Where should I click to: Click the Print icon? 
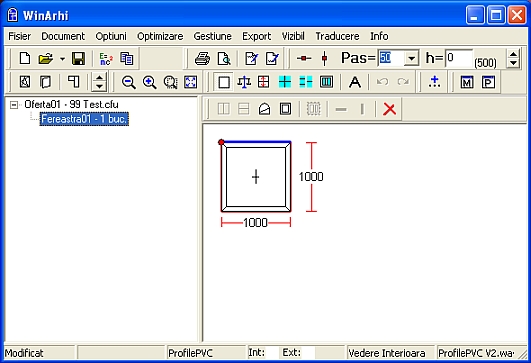(x=203, y=59)
